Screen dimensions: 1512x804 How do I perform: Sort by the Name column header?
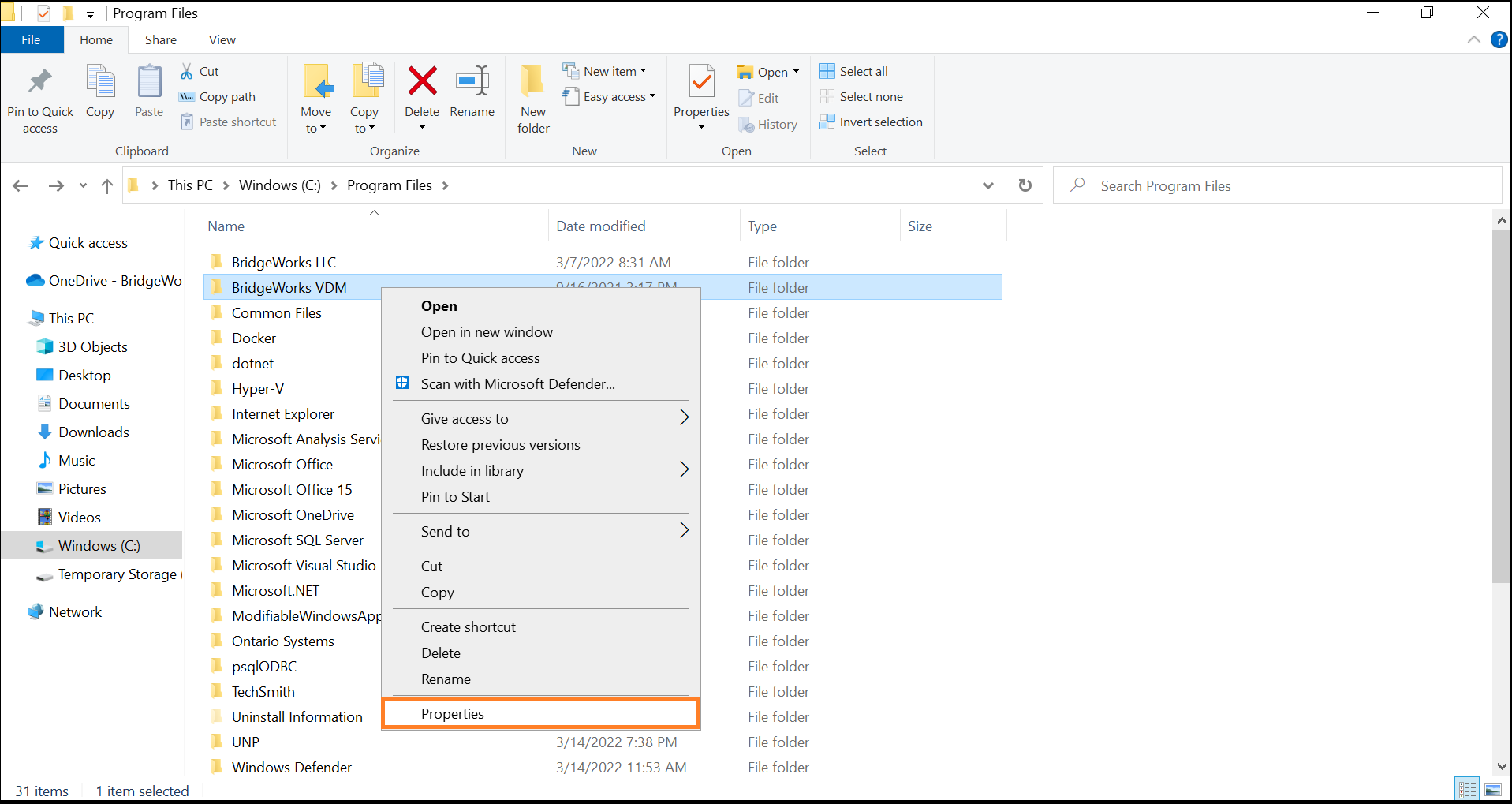click(x=226, y=226)
